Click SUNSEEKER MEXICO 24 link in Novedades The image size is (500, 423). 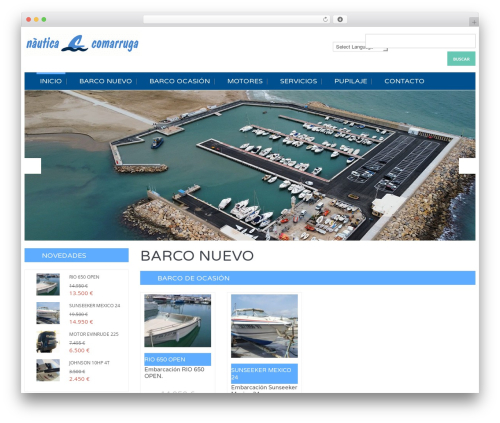pyautogui.click(x=94, y=306)
